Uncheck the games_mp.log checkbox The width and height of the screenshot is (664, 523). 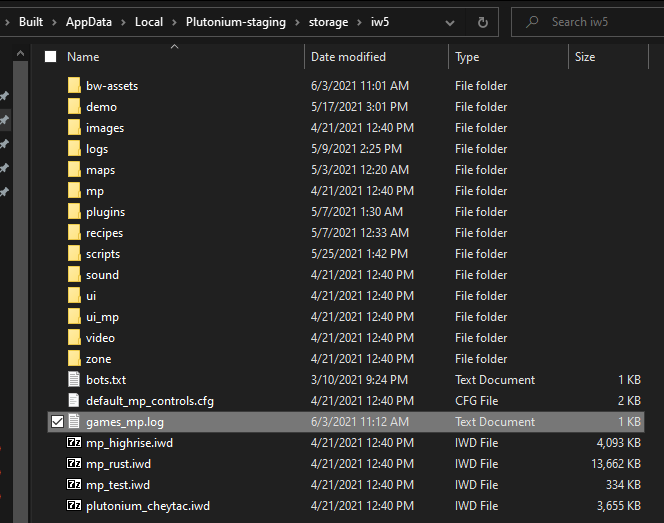[57, 422]
